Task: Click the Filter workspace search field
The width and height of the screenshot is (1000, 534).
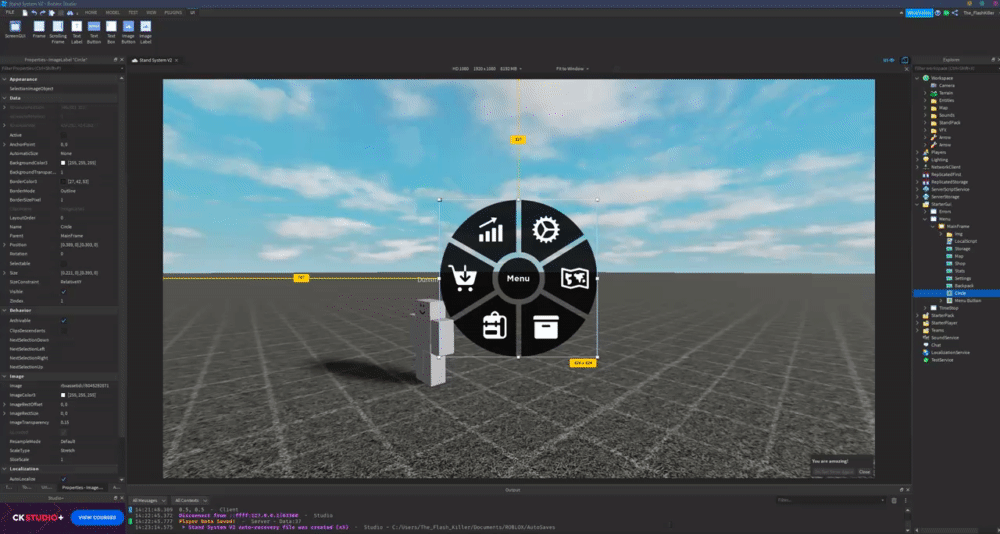Action: (x=955, y=68)
